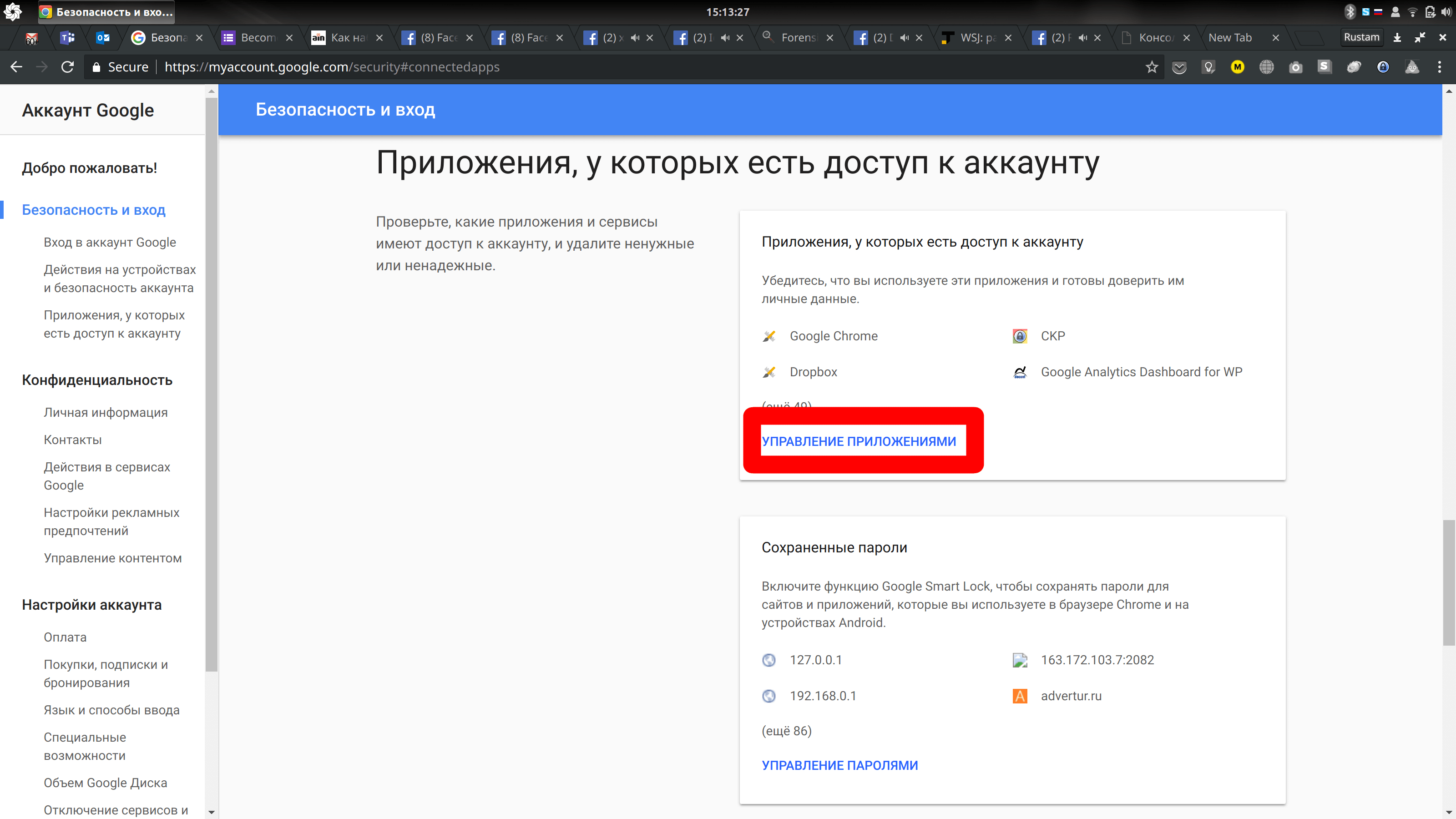Open 'Вход в аккаунт Google' sidebar link
This screenshot has height=819, width=1456.
110,243
